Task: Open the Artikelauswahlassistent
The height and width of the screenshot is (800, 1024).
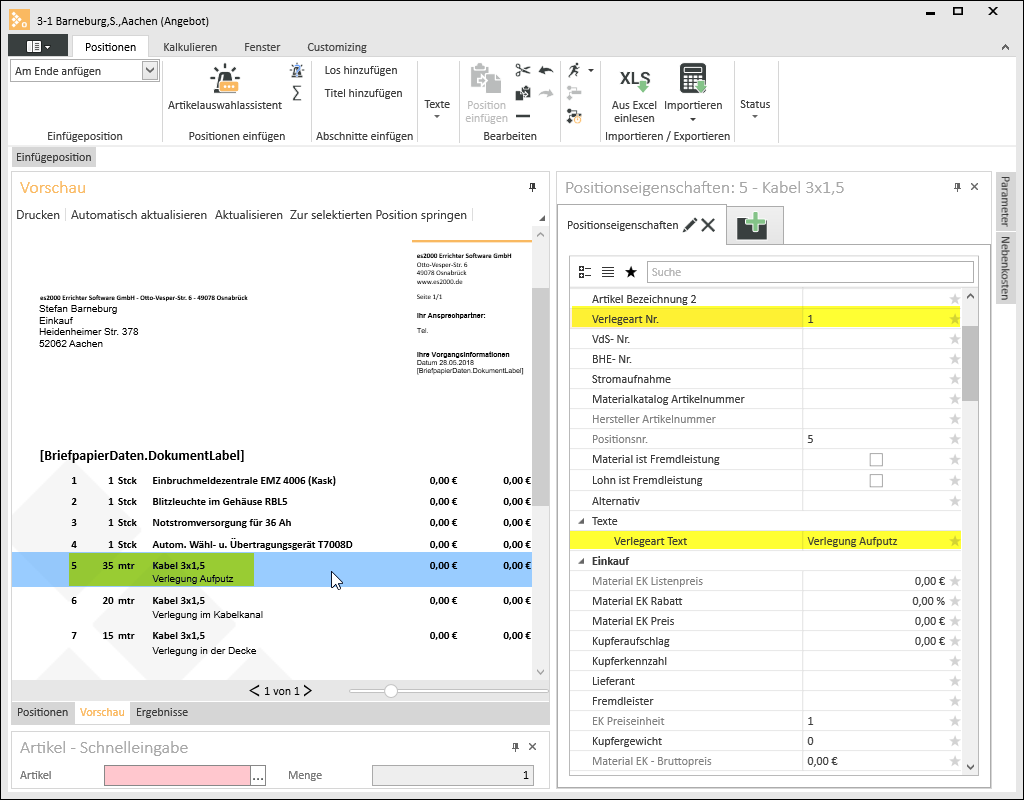Action: click(225, 87)
